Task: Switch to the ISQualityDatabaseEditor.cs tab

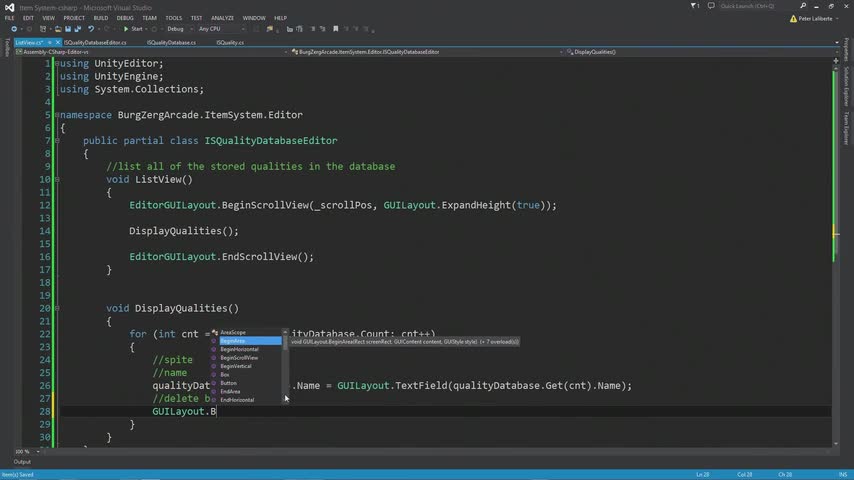Action: (x=95, y=42)
